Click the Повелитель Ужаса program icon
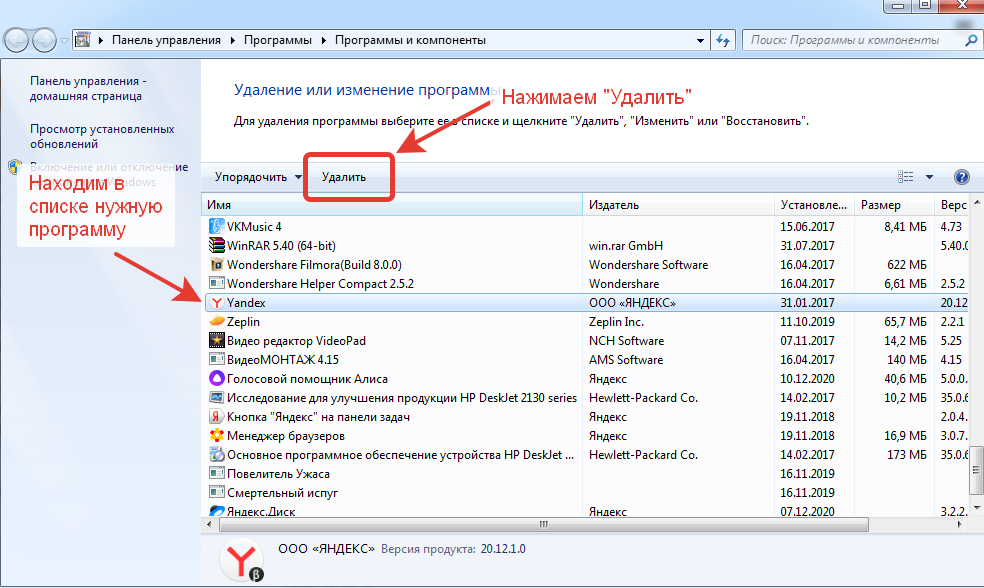This screenshot has width=984, height=588. tap(217, 474)
